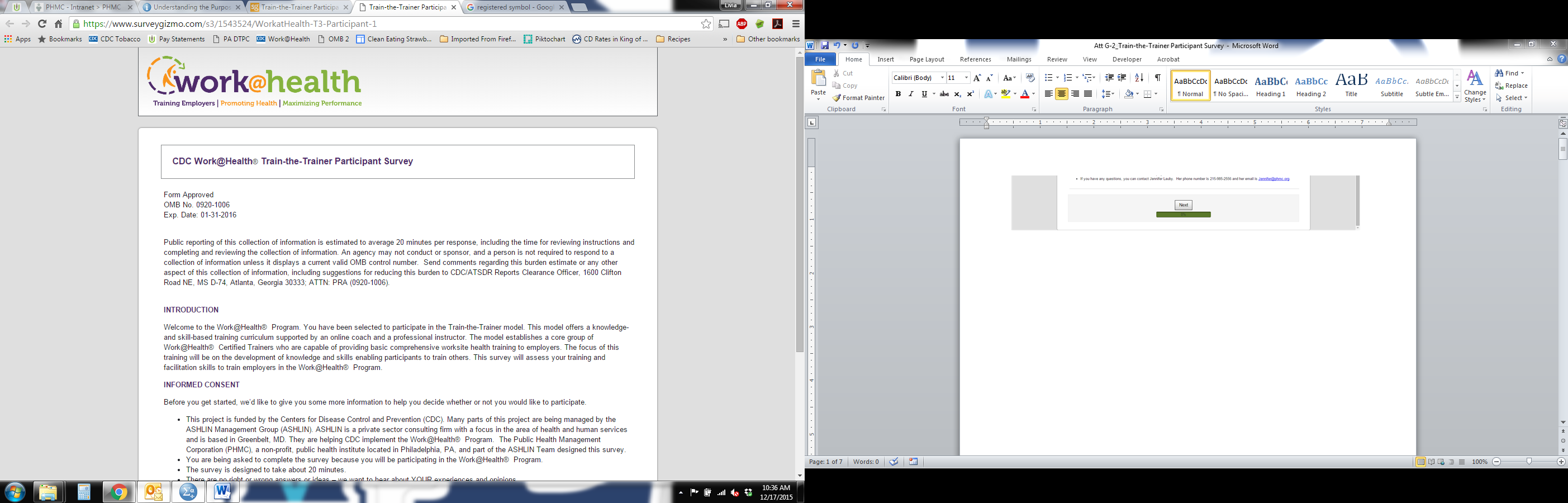Minimize the ribbon with the caret icon
This screenshot has width=1568, height=503.
click(1550, 59)
